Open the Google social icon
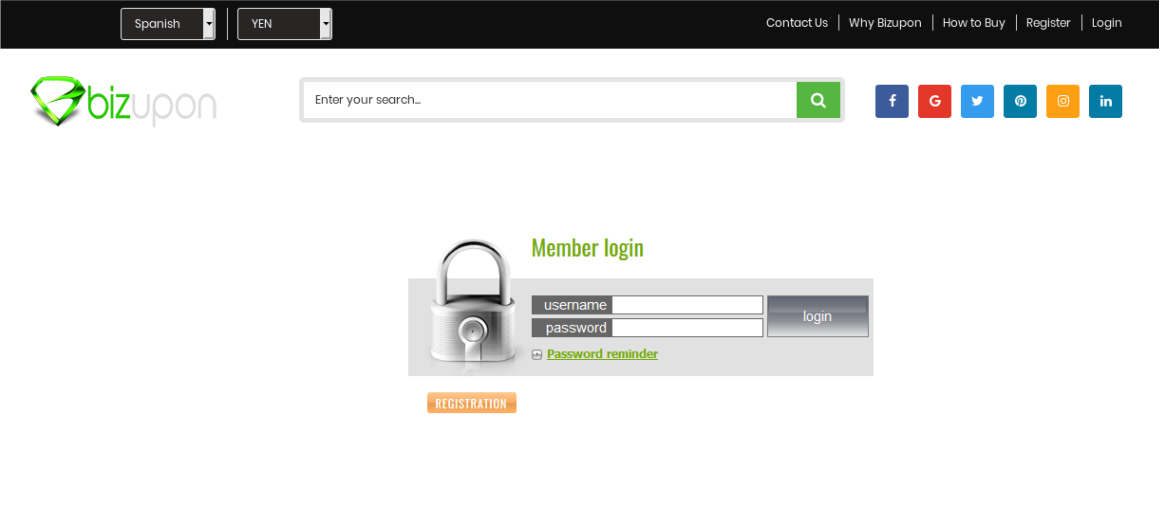 (934, 101)
